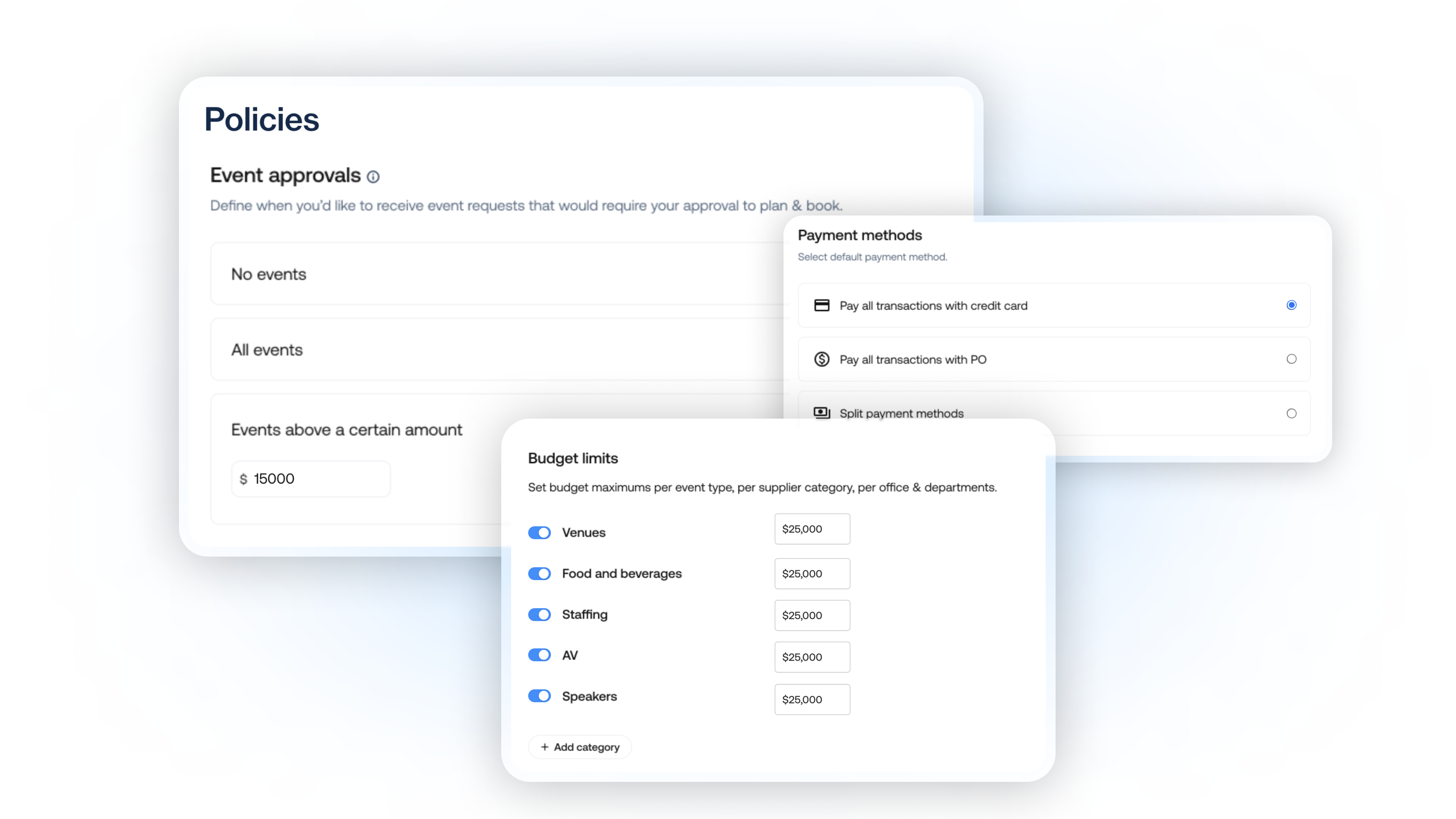Click the PO dollar circle icon
This screenshot has height=819, width=1456.
[821, 359]
